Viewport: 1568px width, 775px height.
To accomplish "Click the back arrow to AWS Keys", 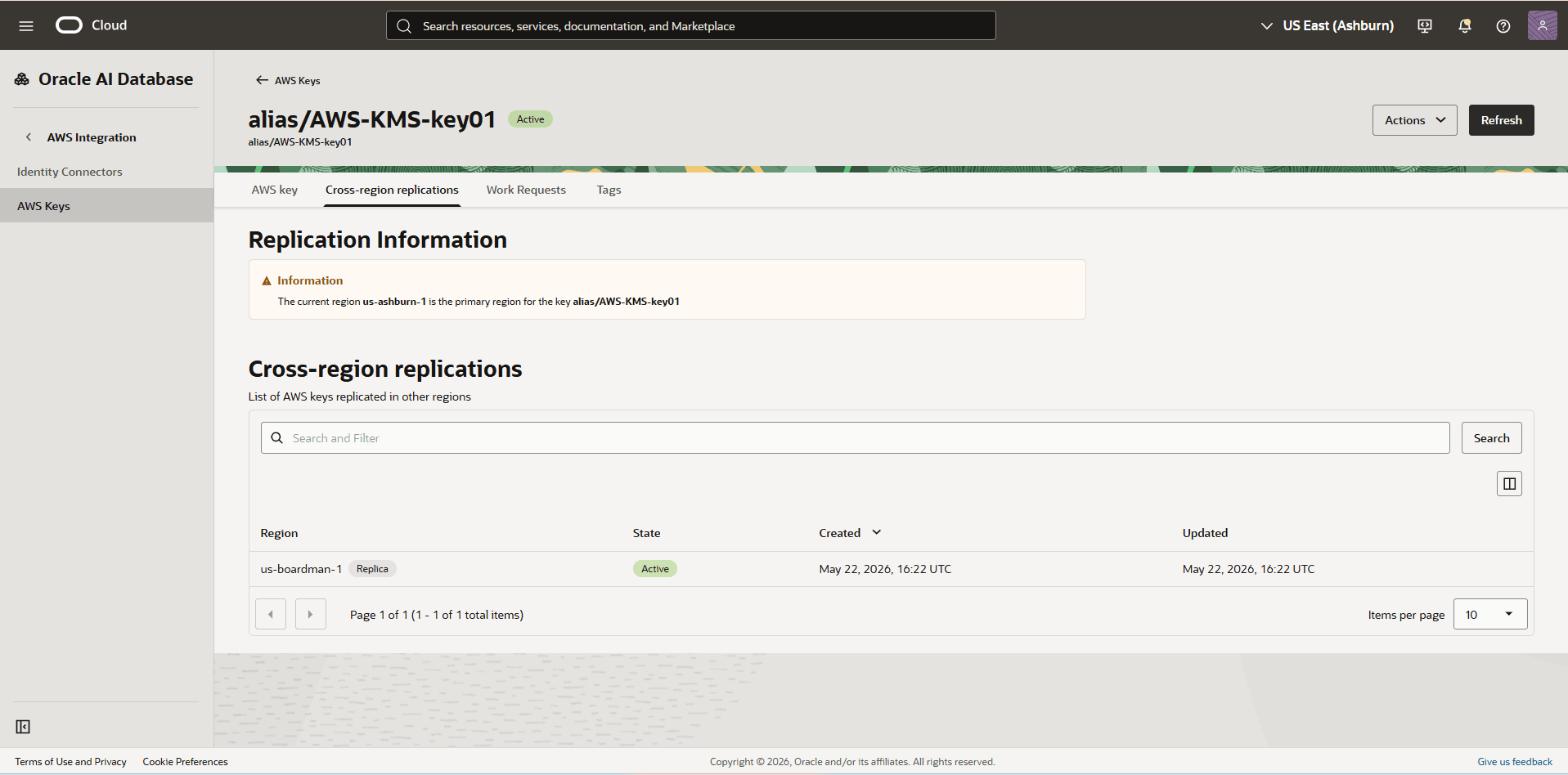I will (262, 80).
